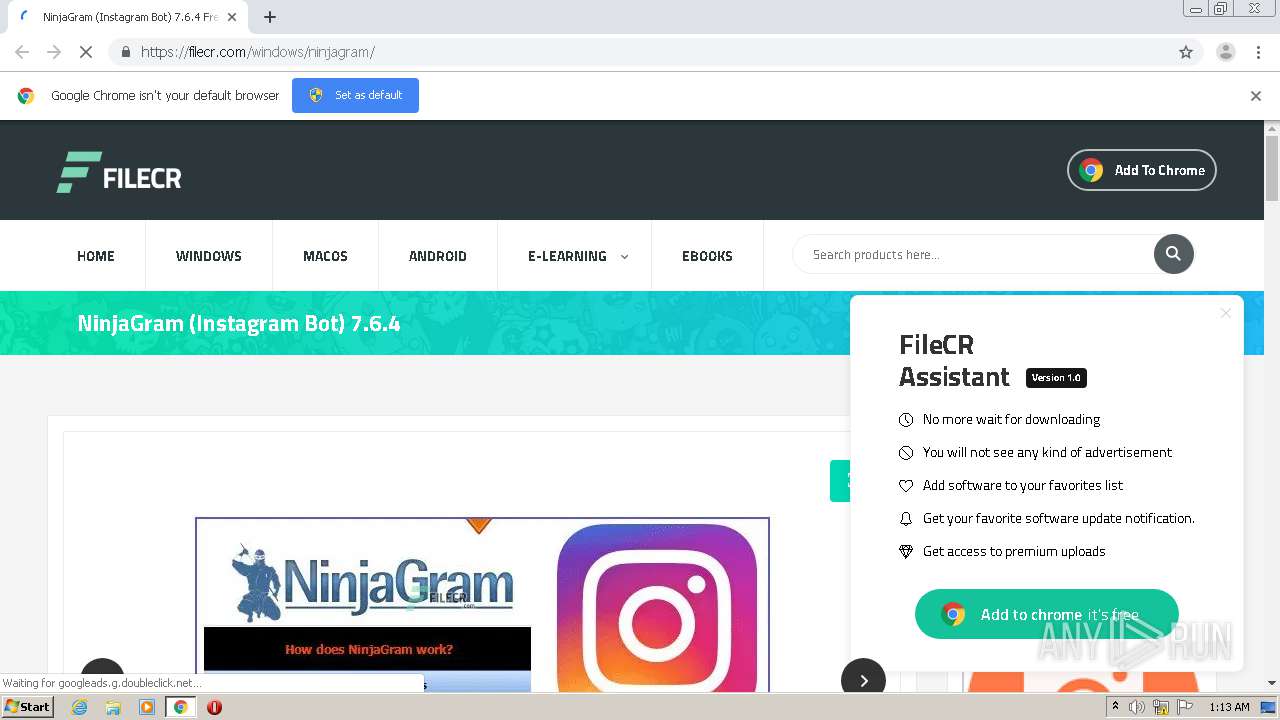This screenshot has height=720, width=1280.
Task: Click the 'No more wait for downloading' item
Action: (x=1011, y=419)
